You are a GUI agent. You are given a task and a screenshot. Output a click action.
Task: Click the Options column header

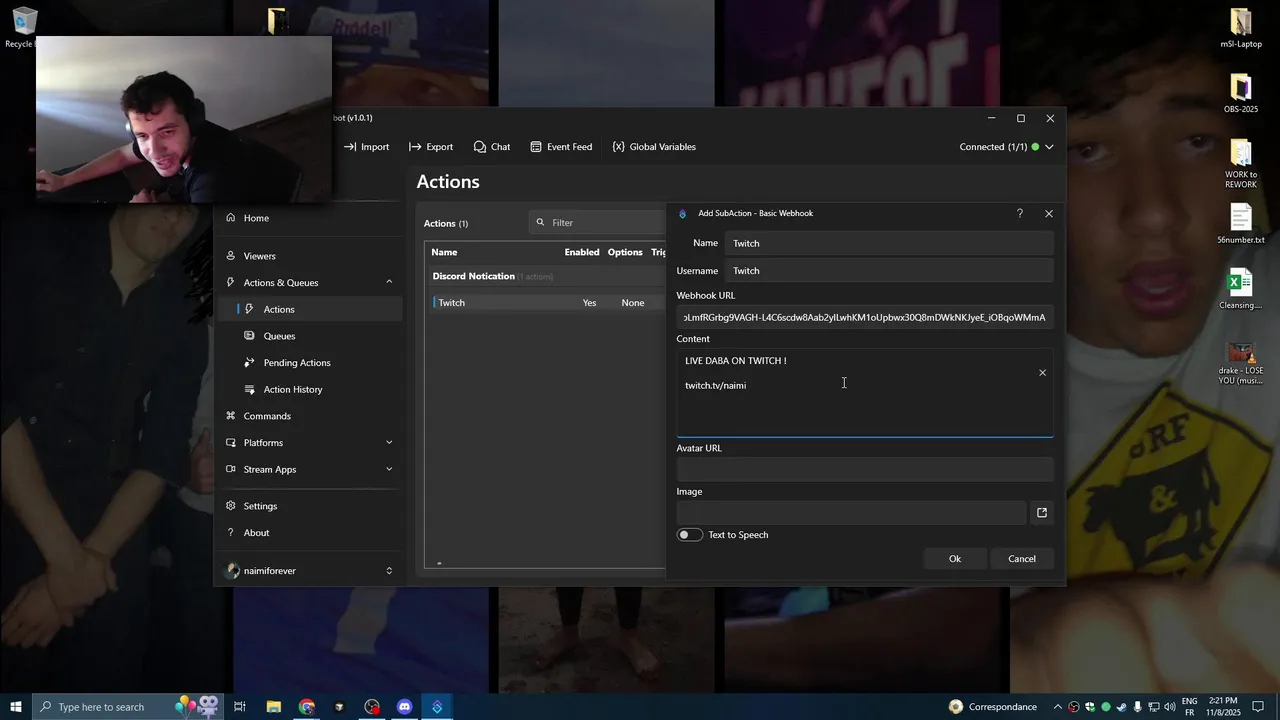click(625, 252)
